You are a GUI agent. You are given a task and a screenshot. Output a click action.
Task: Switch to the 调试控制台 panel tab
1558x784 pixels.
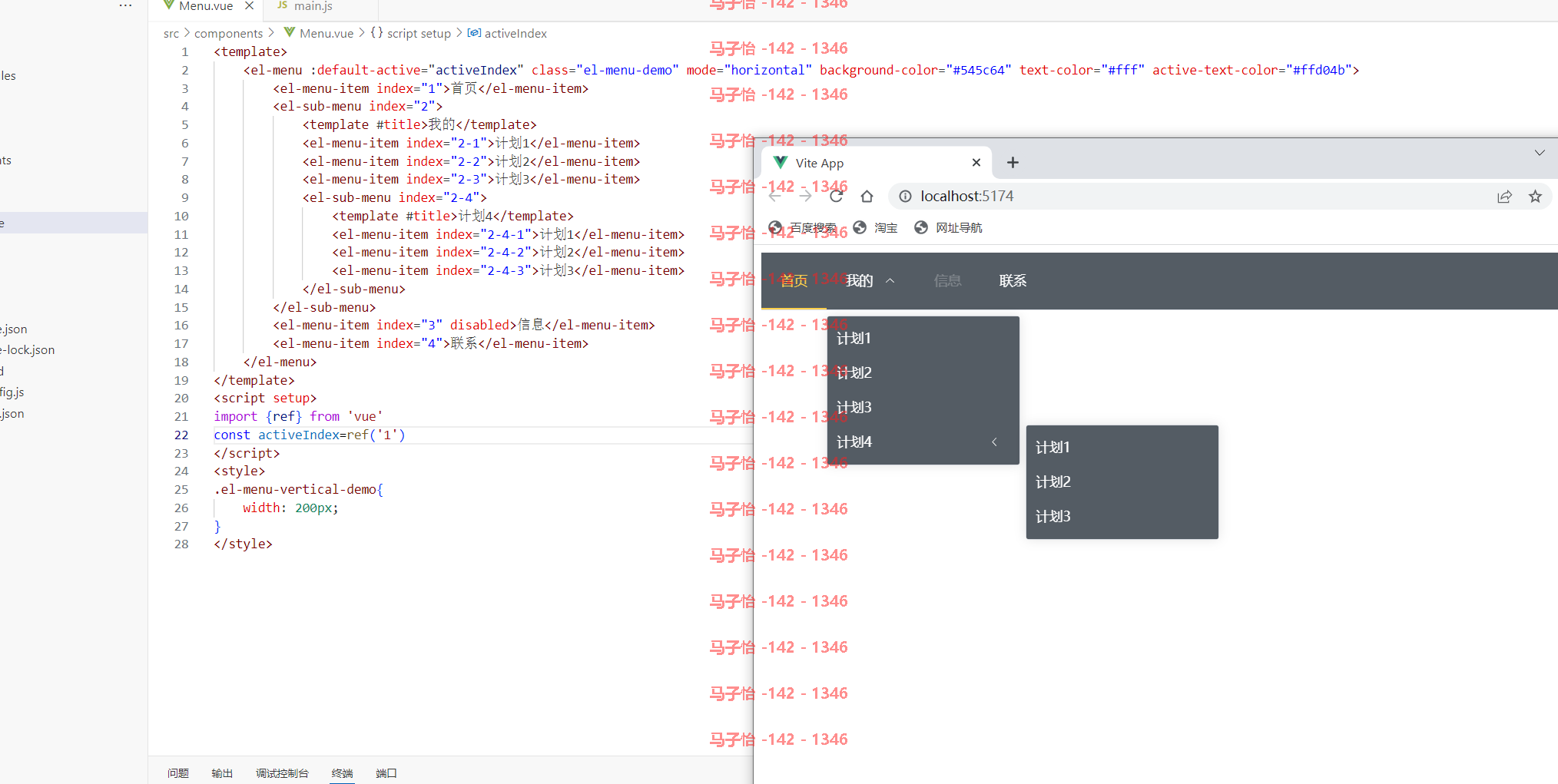coord(282,773)
